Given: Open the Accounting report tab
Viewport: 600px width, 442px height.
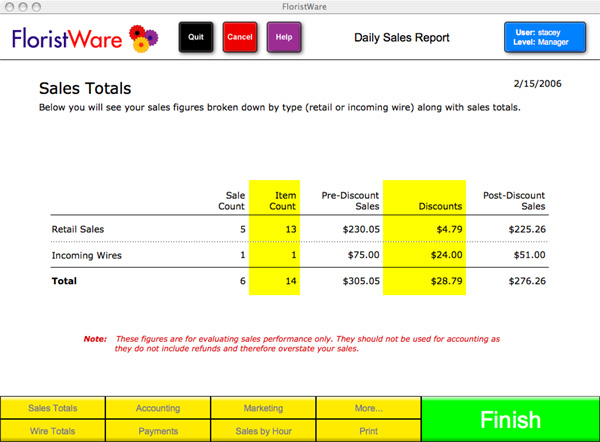Looking at the screenshot, I should 158,408.
